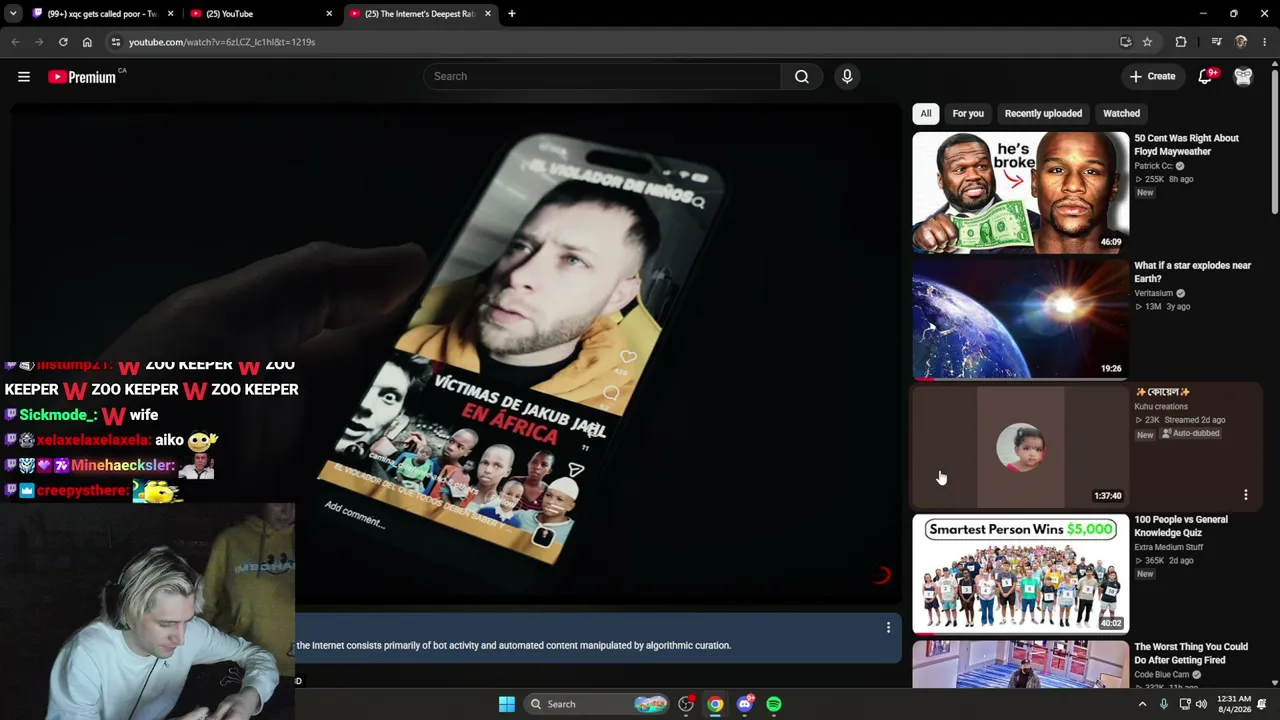Select the Watched filter chip

pyautogui.click(x=1121, y=113)
